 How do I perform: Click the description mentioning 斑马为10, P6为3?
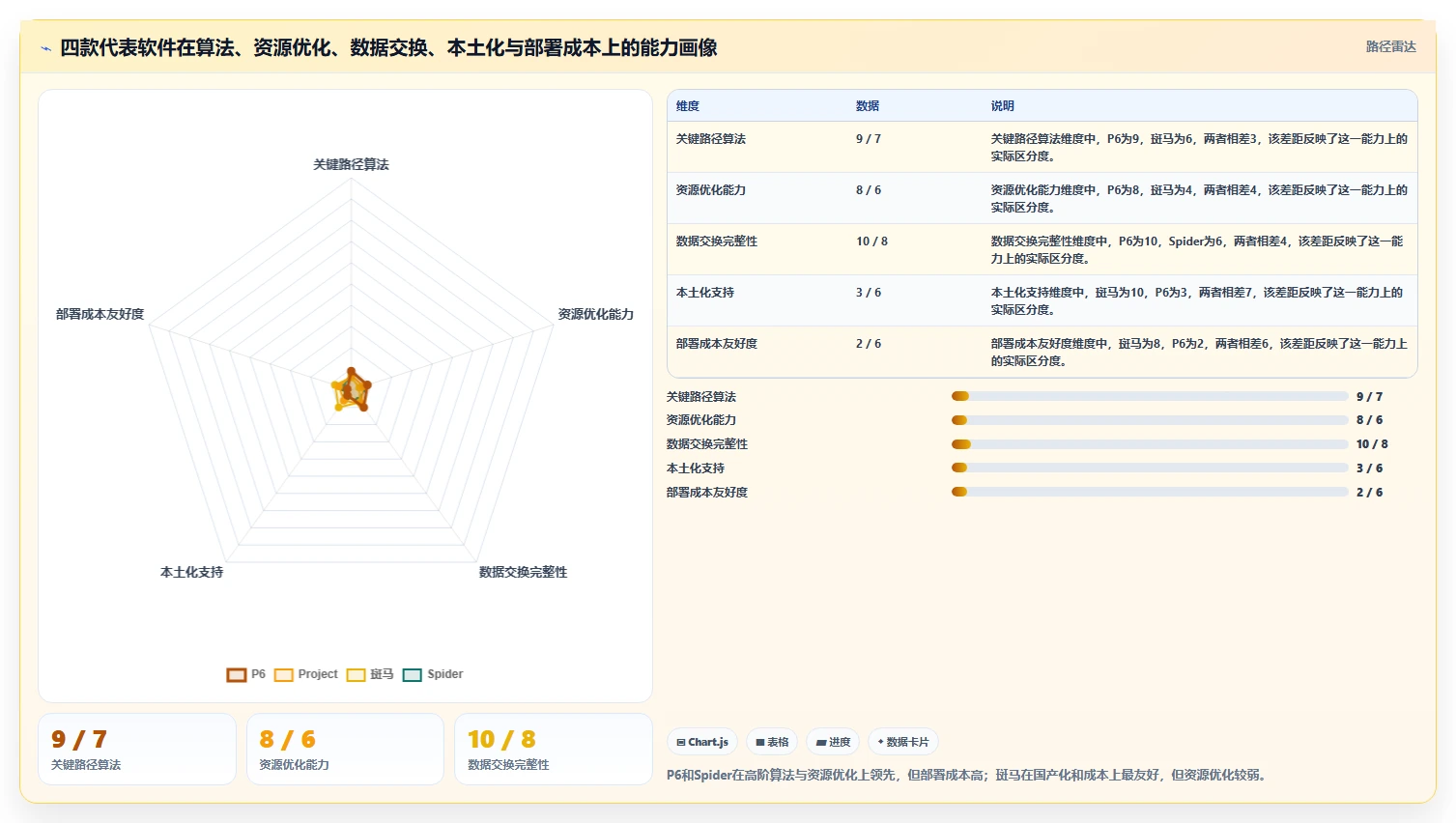1197,301
